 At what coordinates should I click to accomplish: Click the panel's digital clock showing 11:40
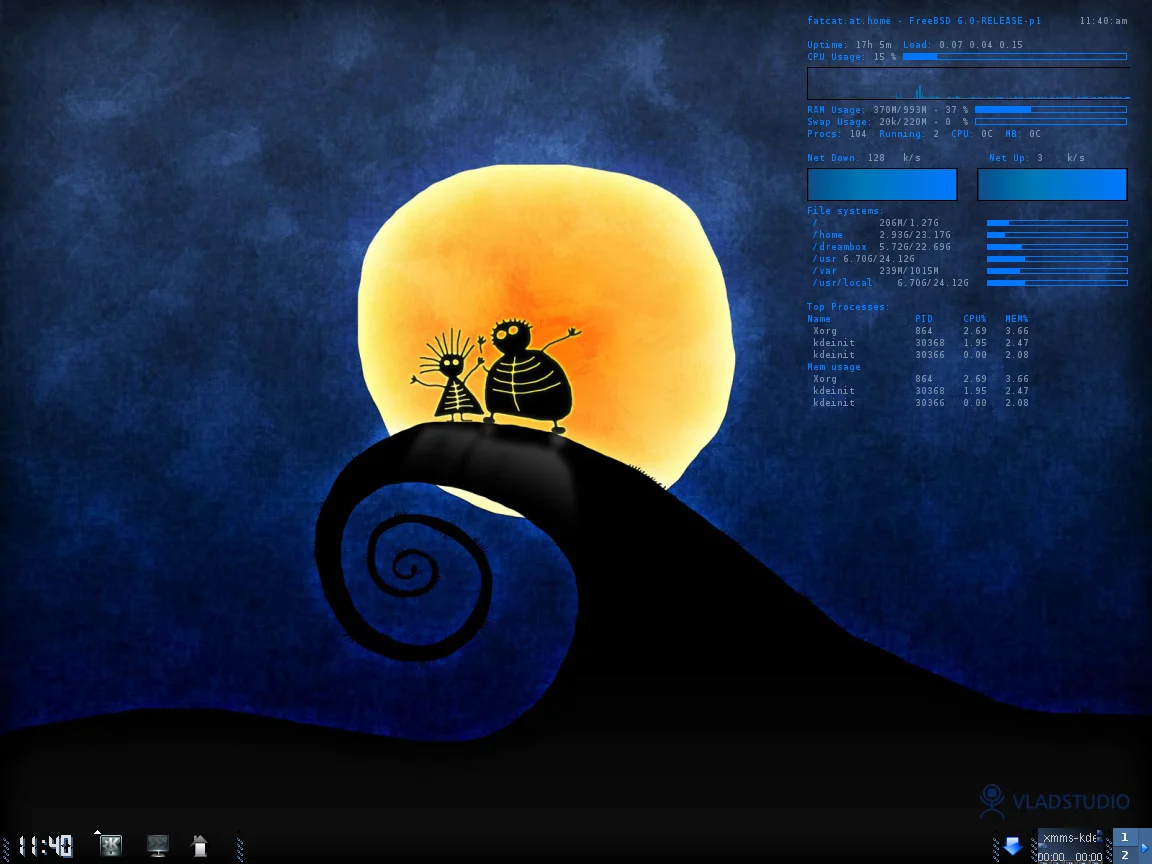tap(46, 846)
